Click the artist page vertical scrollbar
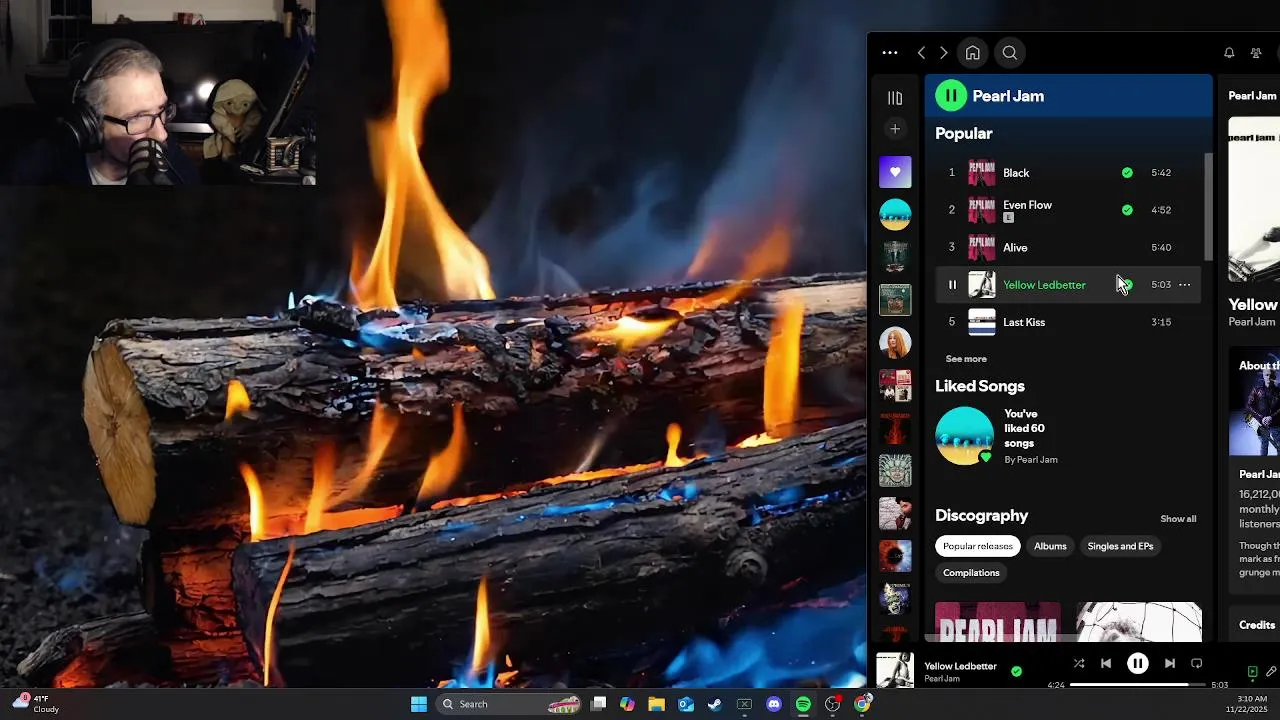Screen dimensions: 1280x720 [1208, 207]
